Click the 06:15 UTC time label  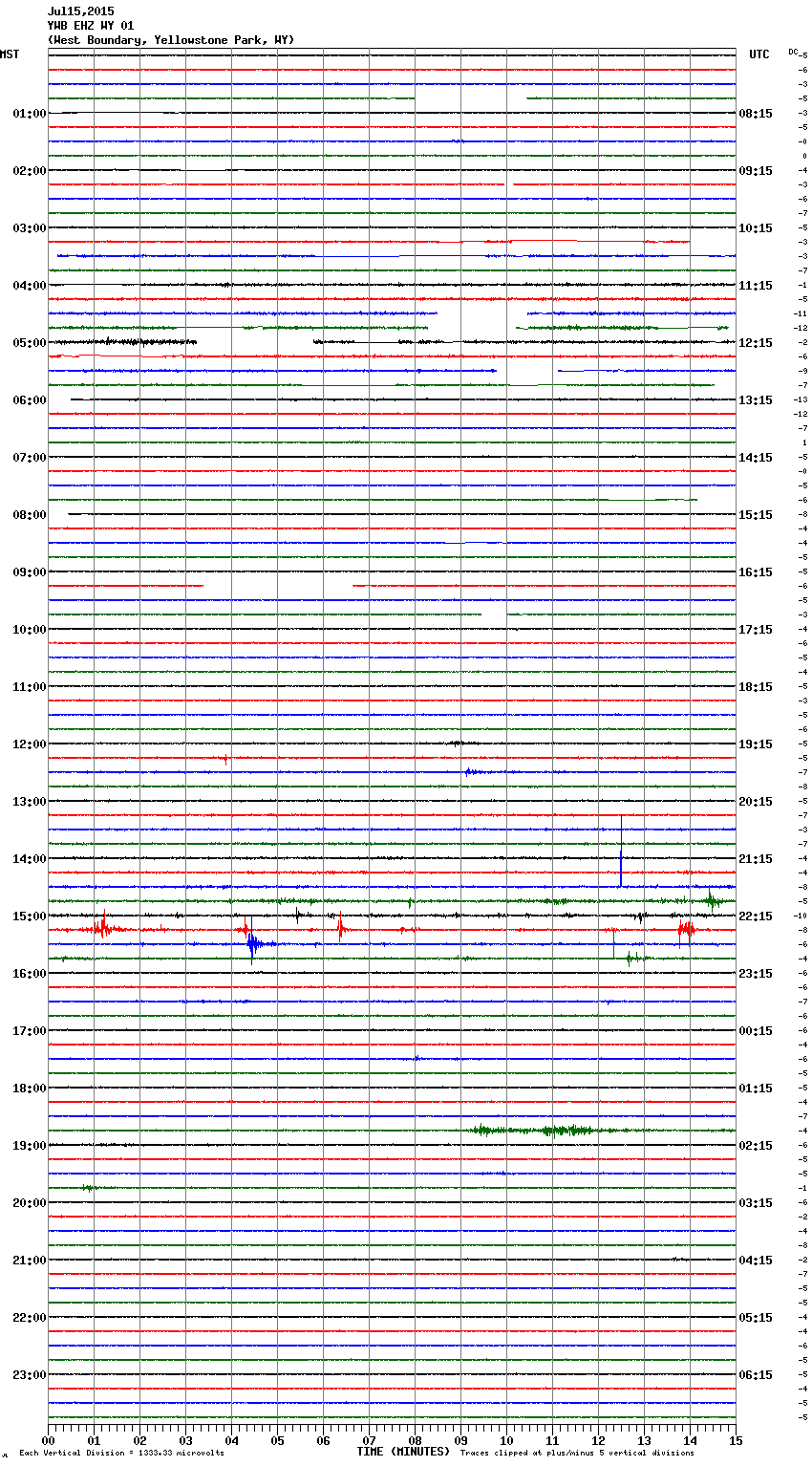[756, 1375]
